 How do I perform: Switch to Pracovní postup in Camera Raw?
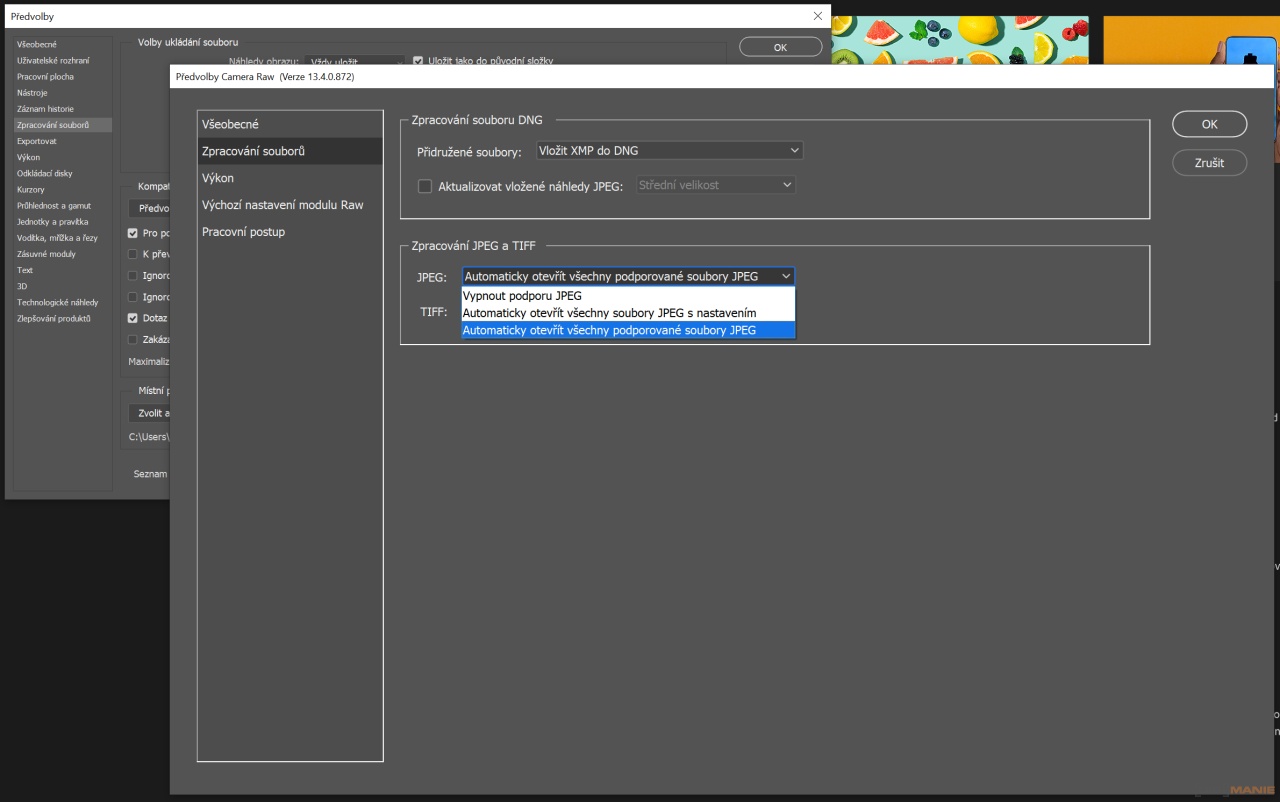(244, 232)
